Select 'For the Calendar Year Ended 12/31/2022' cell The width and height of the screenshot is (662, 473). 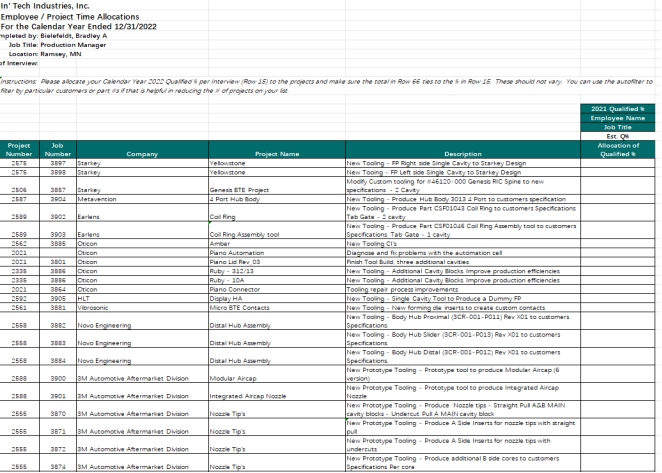[79, 27]
